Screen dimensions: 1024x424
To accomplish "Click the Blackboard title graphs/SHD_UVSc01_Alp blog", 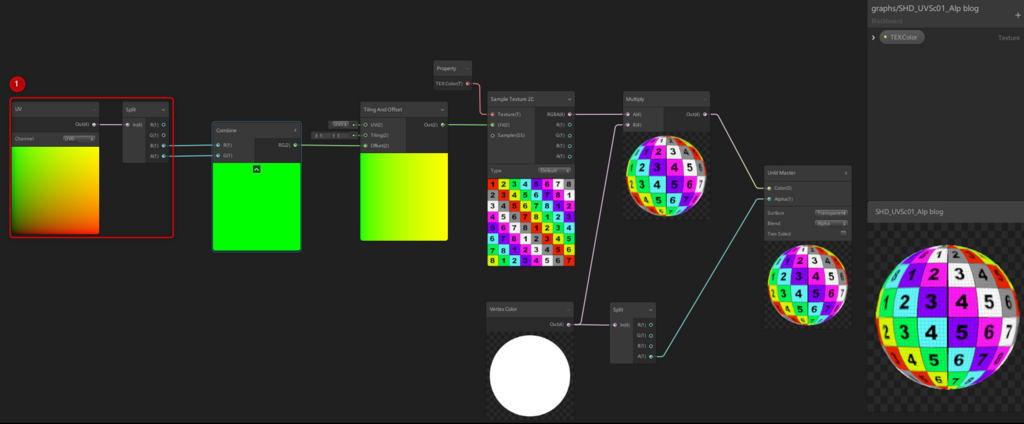I will coord(925,8).
